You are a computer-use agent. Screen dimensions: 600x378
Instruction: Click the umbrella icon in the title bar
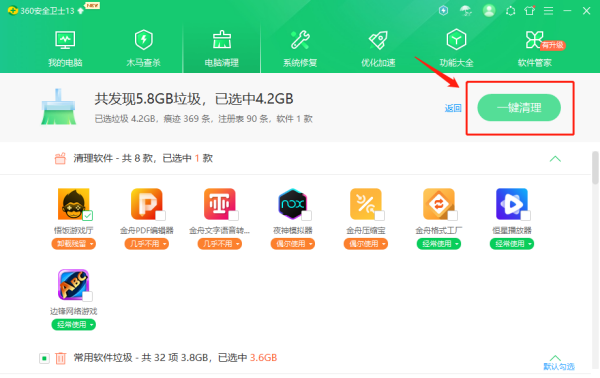point(466,11)
